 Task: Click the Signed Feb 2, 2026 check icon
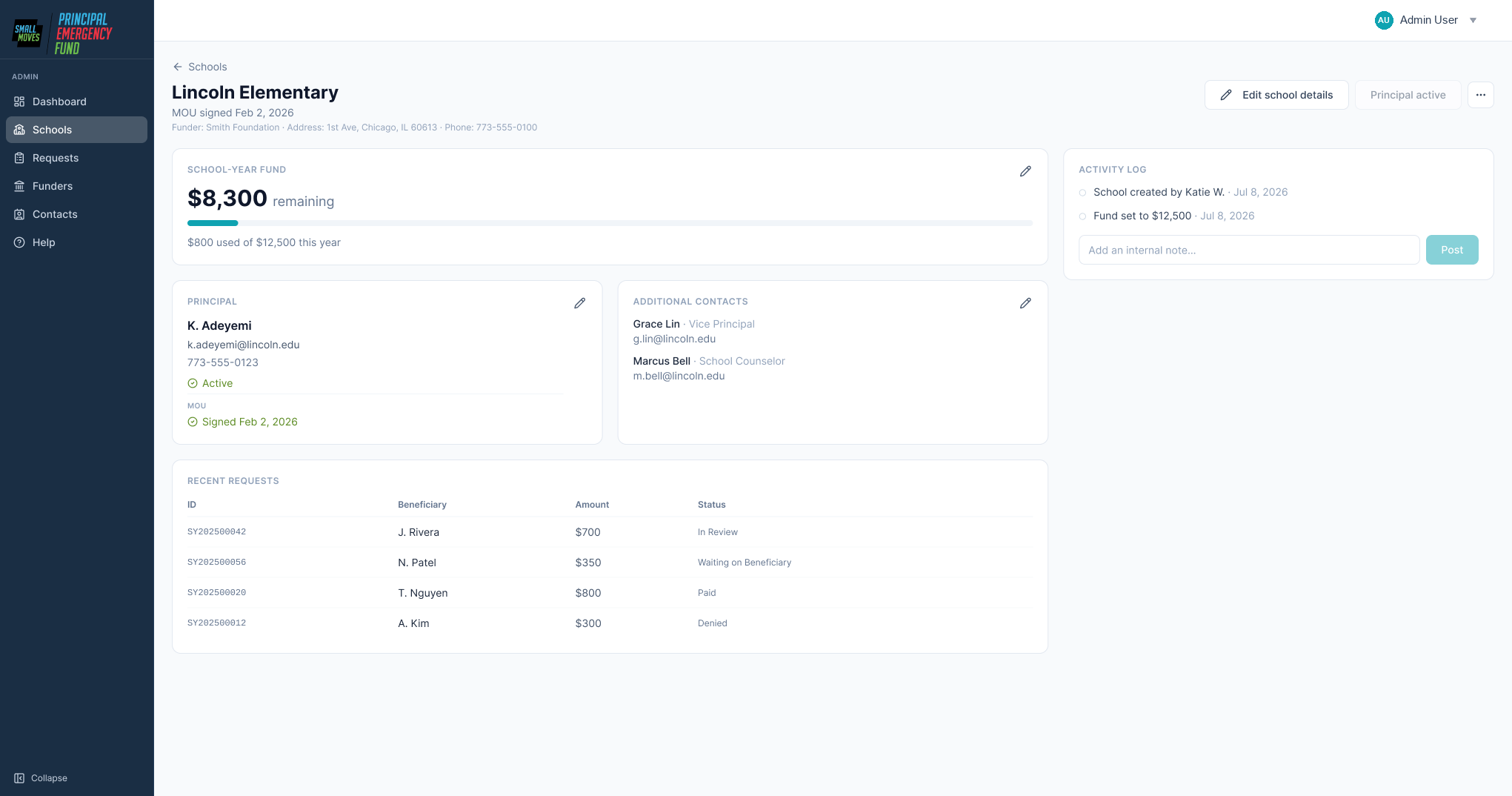[x=193, y=422]
